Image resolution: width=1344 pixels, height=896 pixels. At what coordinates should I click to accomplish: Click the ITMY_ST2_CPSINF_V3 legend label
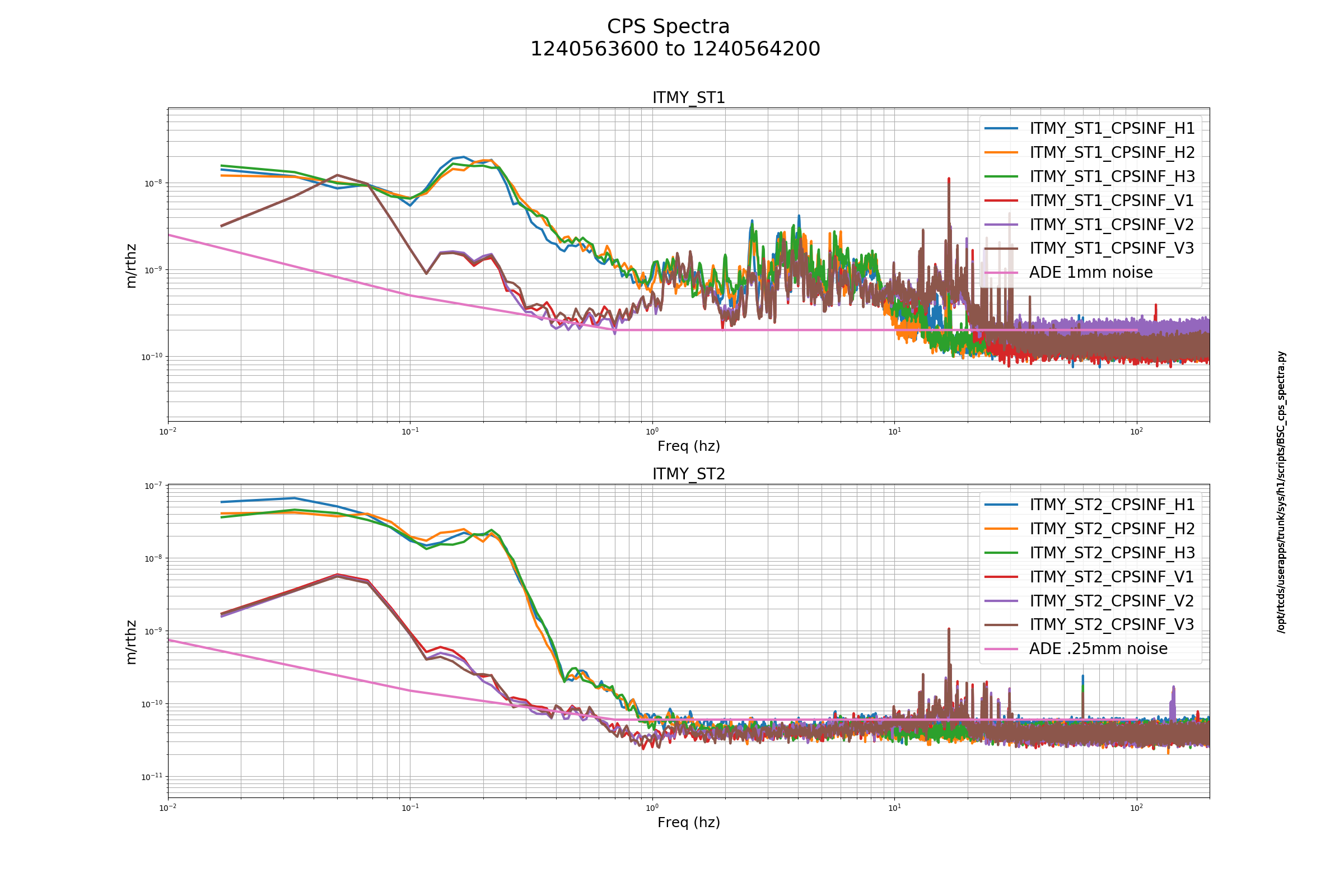(1112, 624)
